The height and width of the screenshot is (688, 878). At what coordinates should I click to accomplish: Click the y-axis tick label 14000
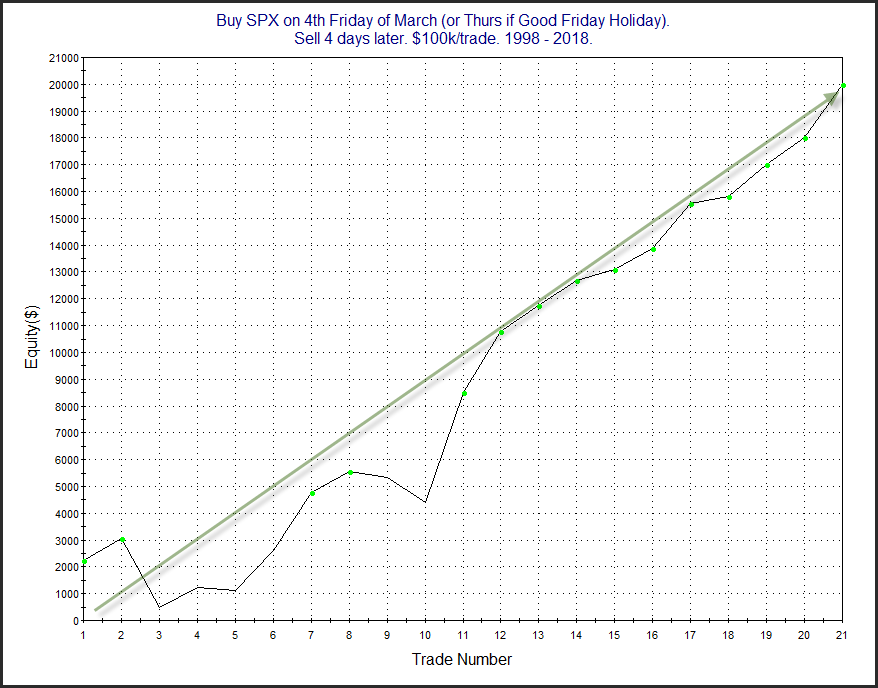(64, 245)
